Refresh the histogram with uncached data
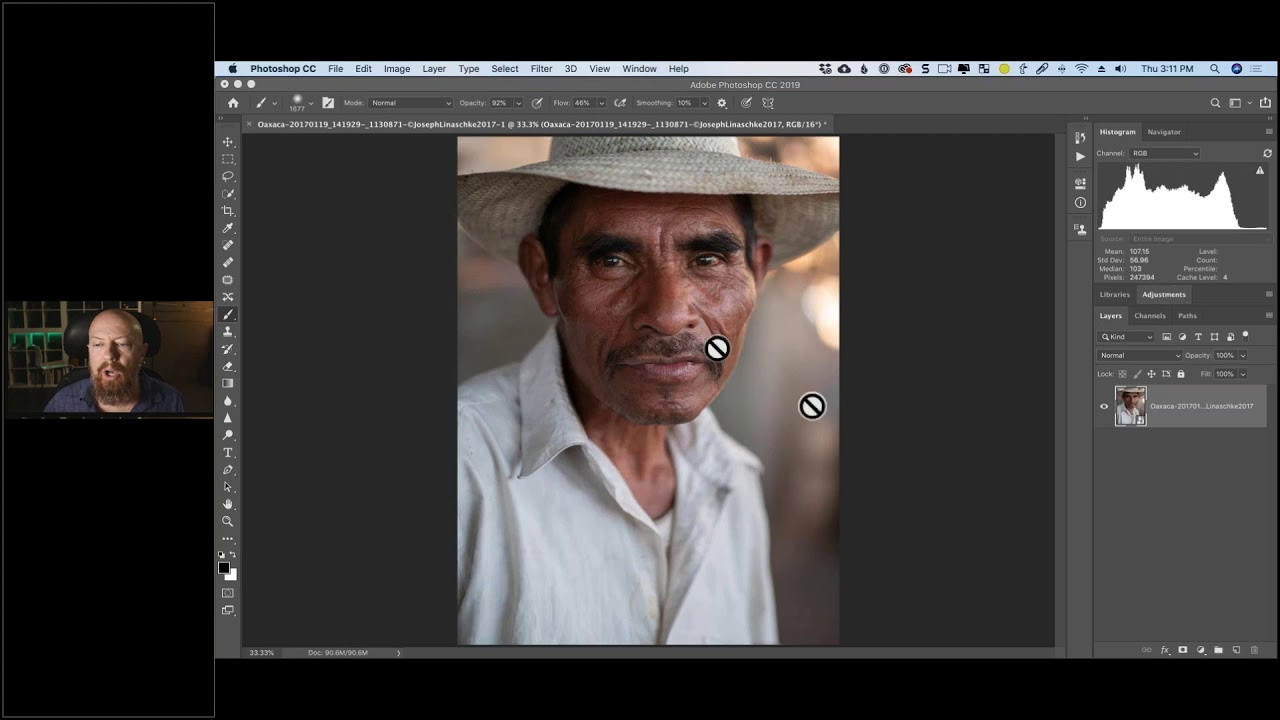Screen dimensions: 1280x720 tap(1267, 153)
